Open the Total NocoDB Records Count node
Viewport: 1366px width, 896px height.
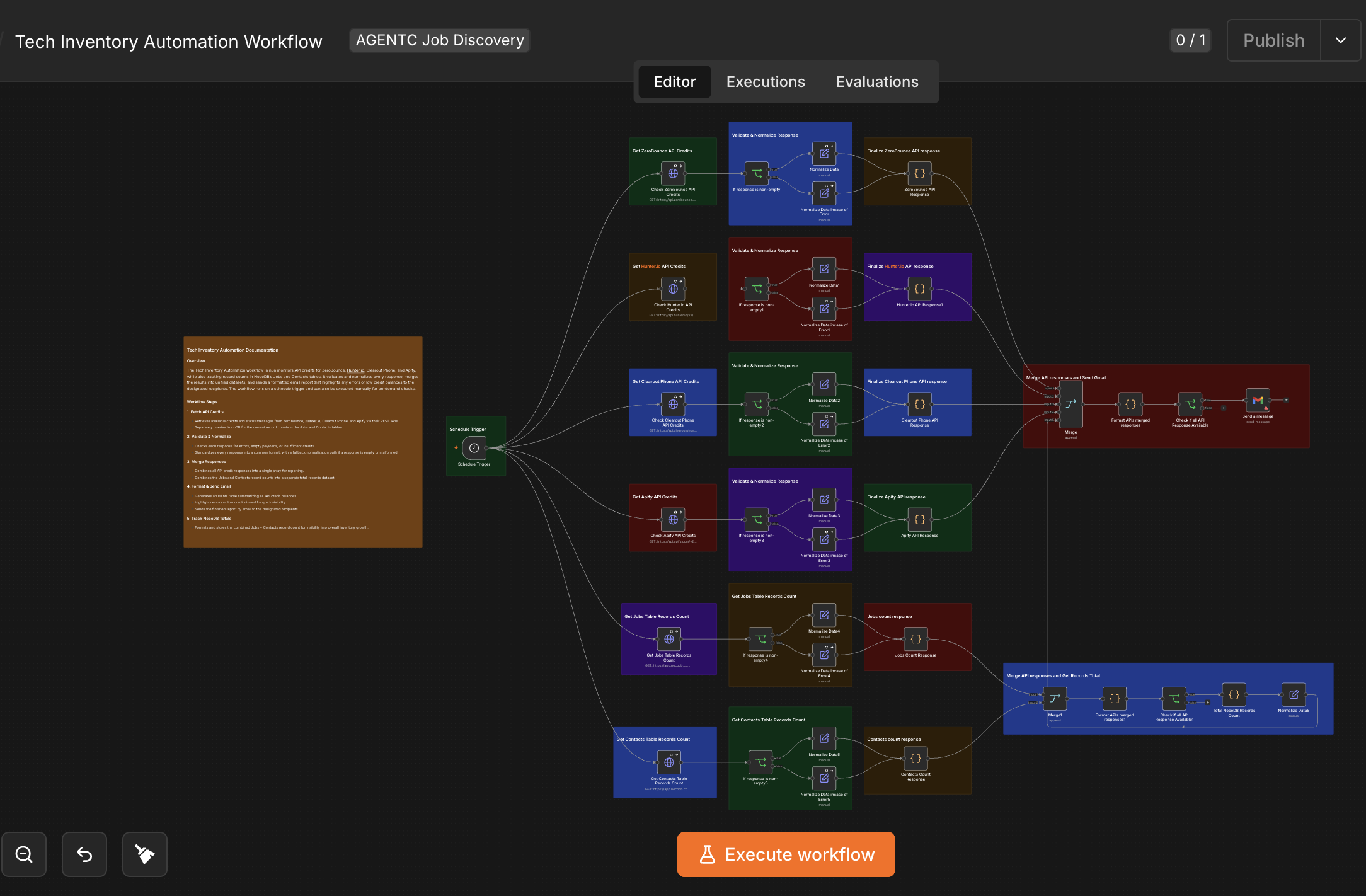(1234, 694)
